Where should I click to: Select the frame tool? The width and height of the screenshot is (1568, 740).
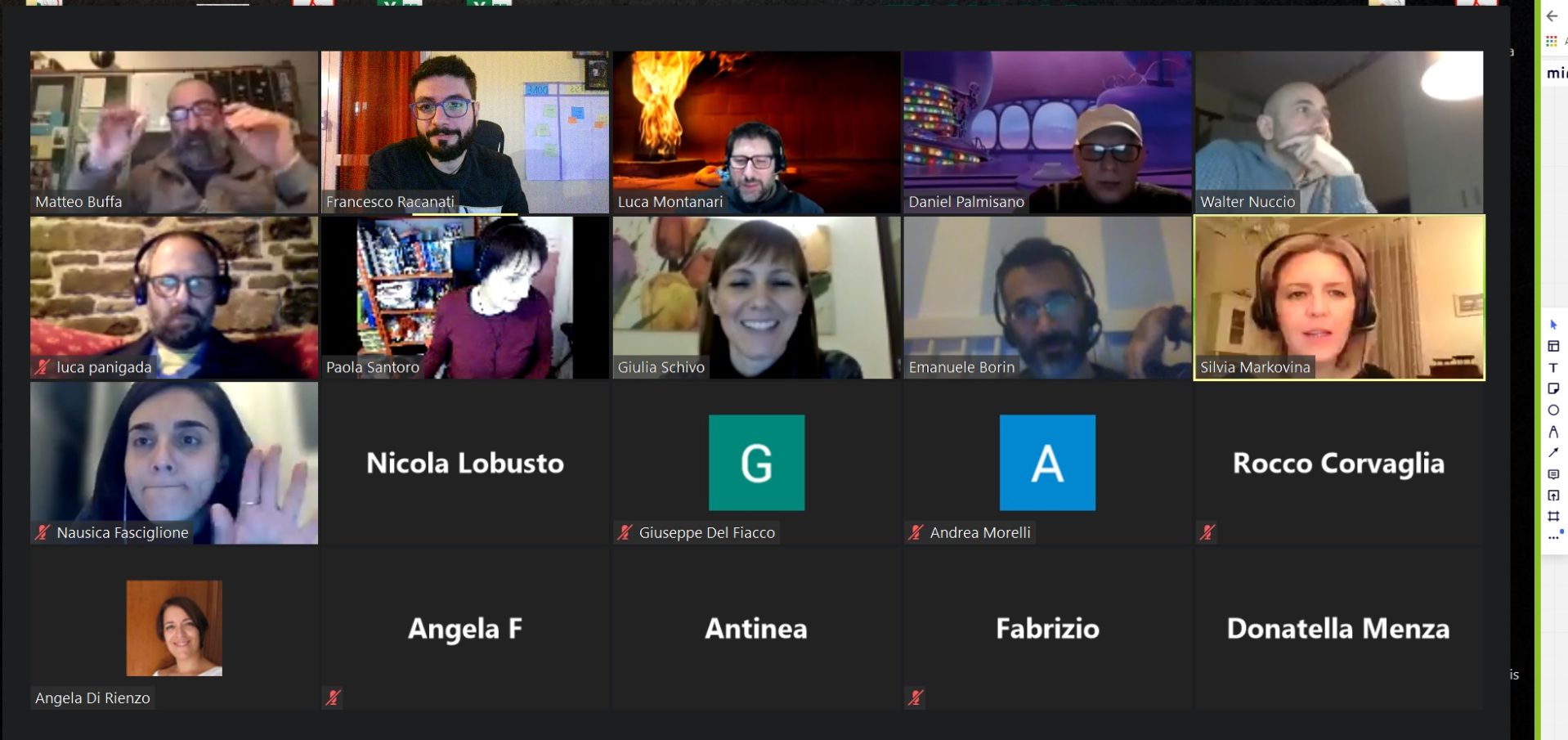click(1553, 516)
